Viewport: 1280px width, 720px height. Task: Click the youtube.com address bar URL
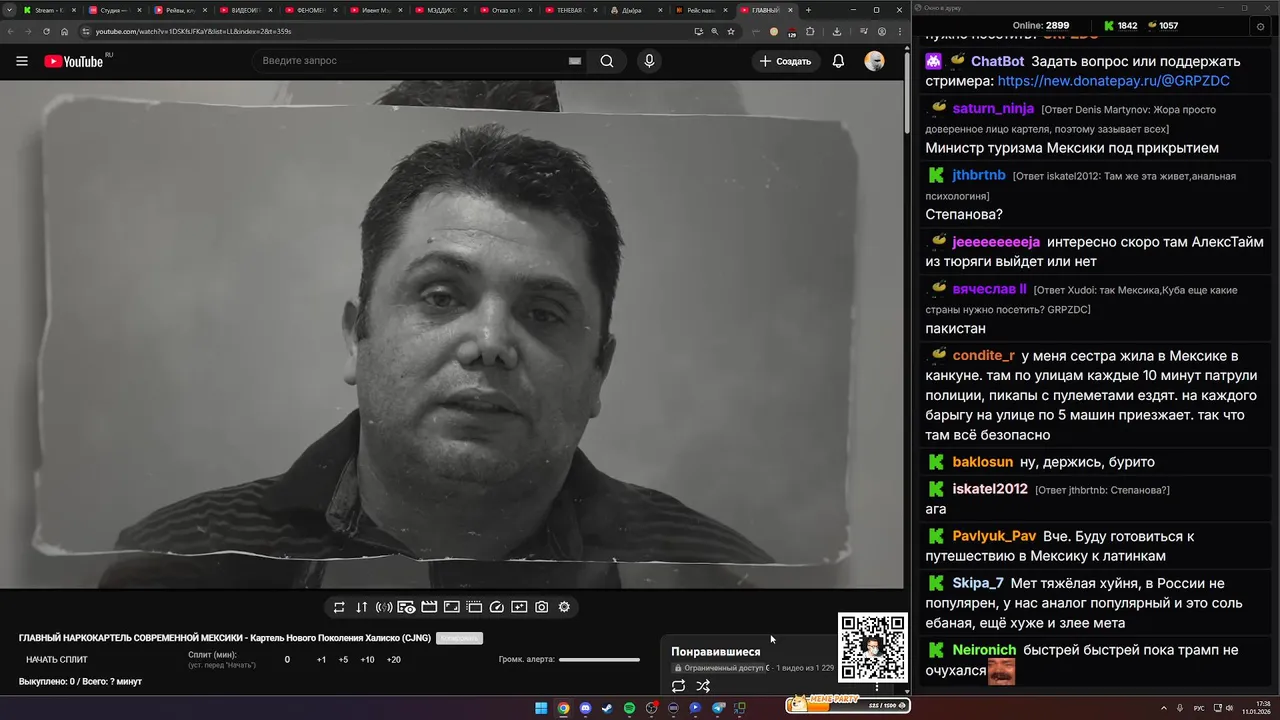(x=193, y=31)
